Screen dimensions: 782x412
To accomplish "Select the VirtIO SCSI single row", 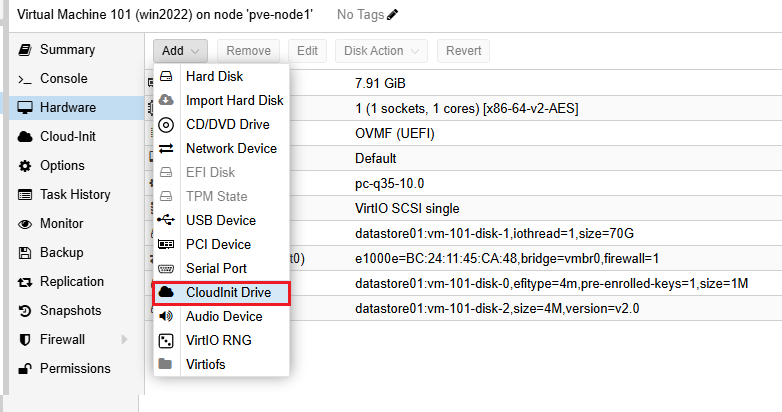I will click(407, 208).
